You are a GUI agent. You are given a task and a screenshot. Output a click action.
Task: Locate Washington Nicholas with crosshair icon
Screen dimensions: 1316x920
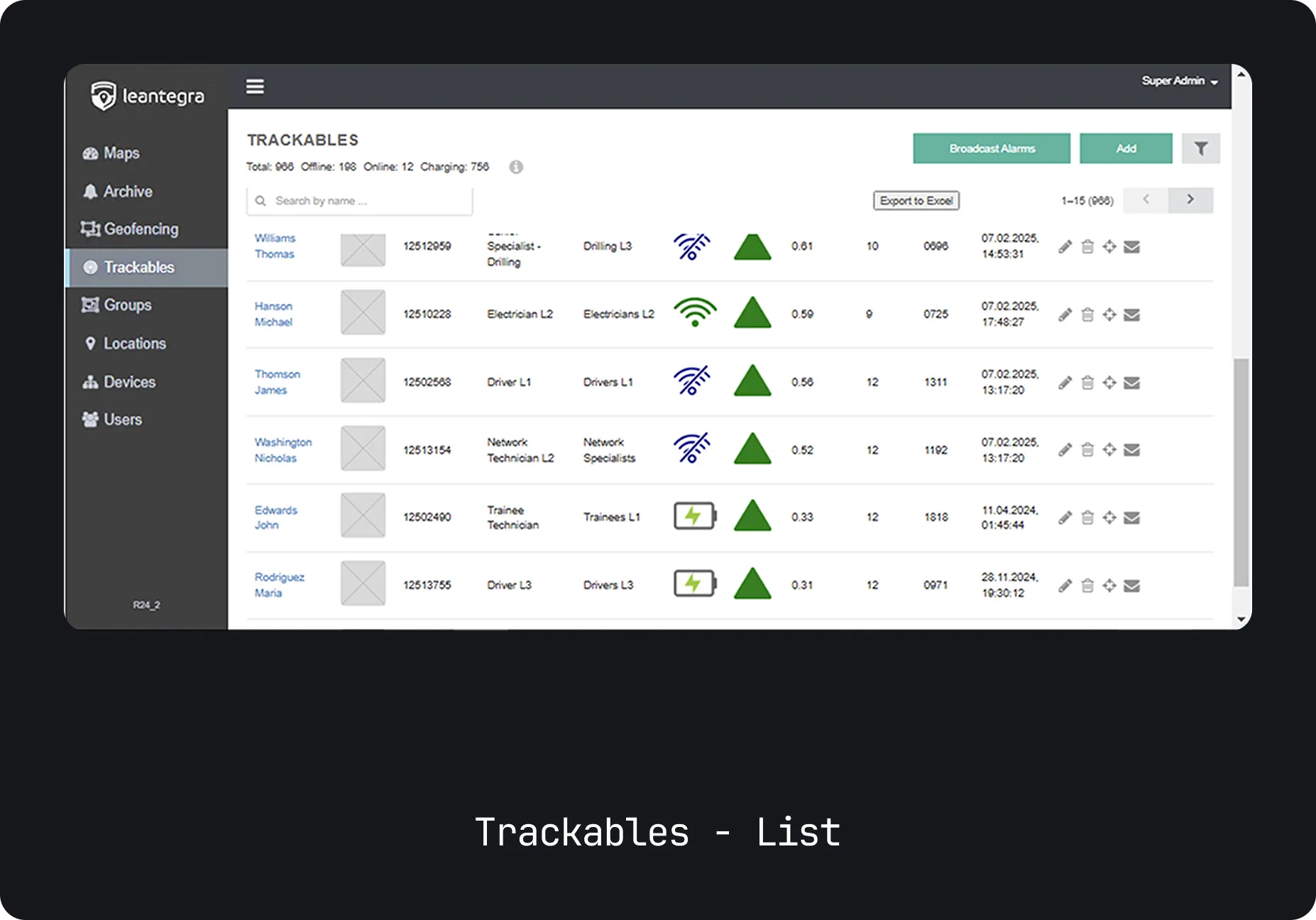pos(1109,449)
